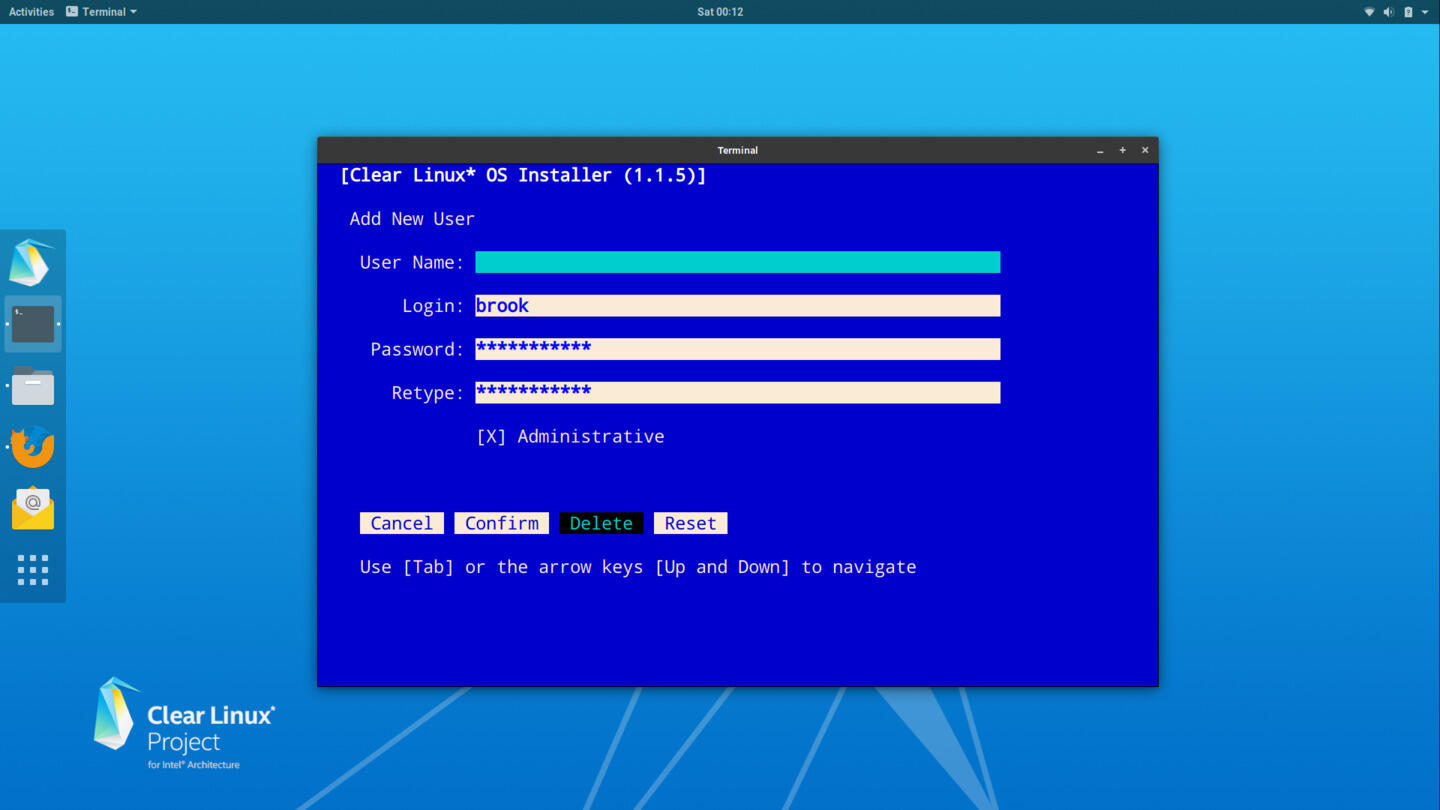Maximize the Terminal window
Viewport: 1440px width, 810px height.
tap(1122, 150)
